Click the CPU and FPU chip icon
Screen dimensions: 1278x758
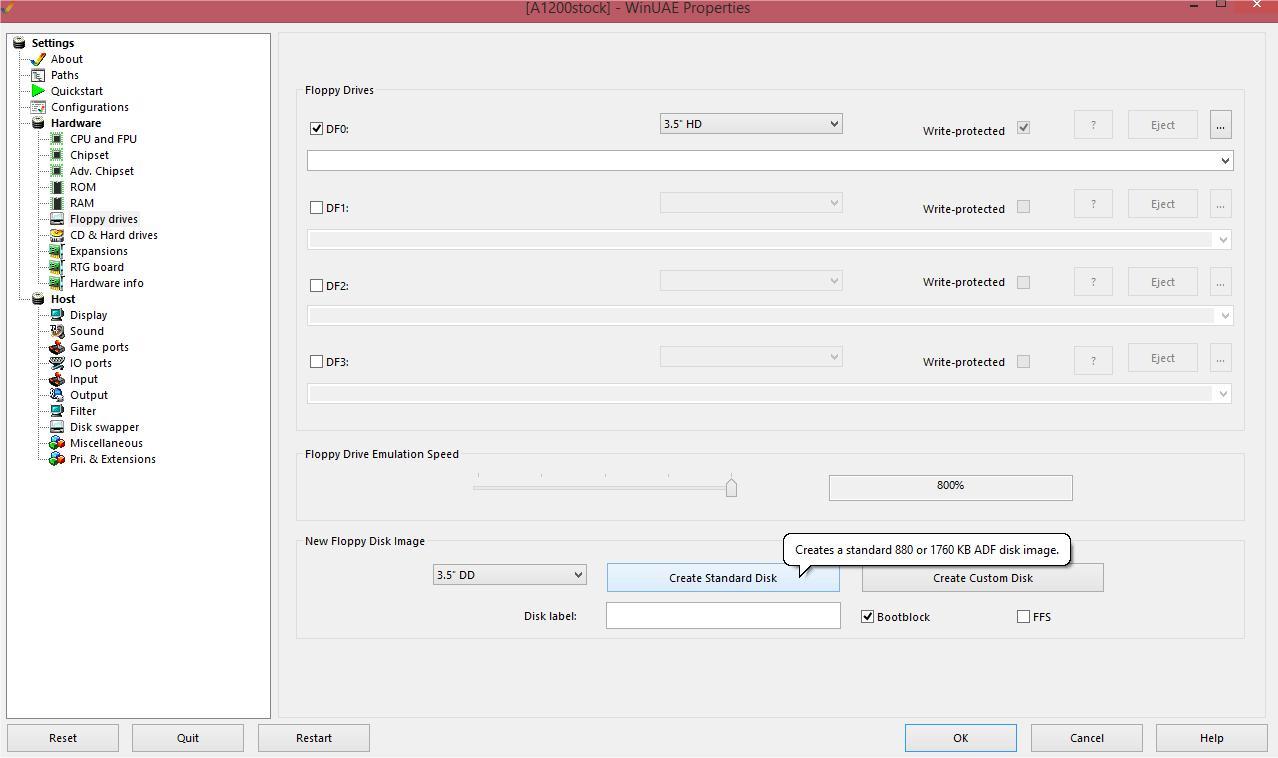pyautogui.click(x=57, y=139)
